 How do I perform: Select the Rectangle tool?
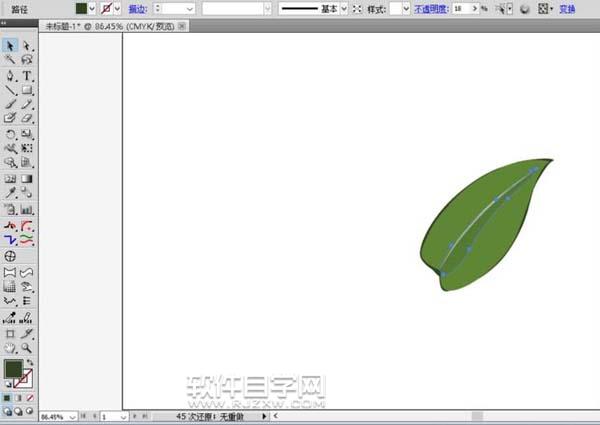(x=27, y=90)
